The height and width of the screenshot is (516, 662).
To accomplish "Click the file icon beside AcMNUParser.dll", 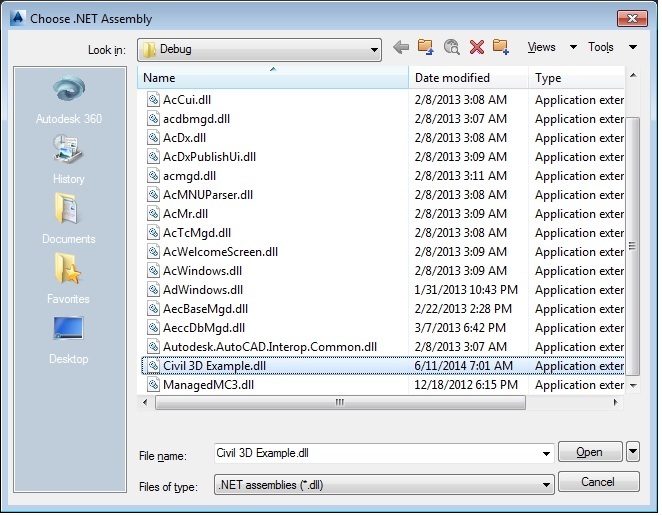I will [x=153, y=195].
